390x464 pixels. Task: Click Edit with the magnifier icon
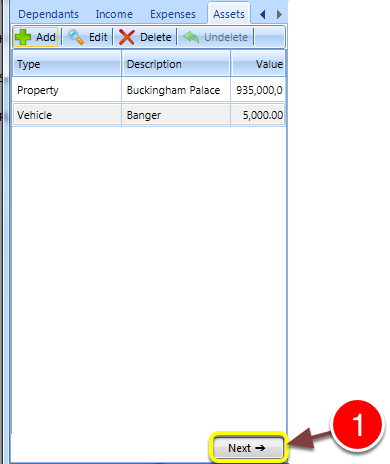click(88, 37)
